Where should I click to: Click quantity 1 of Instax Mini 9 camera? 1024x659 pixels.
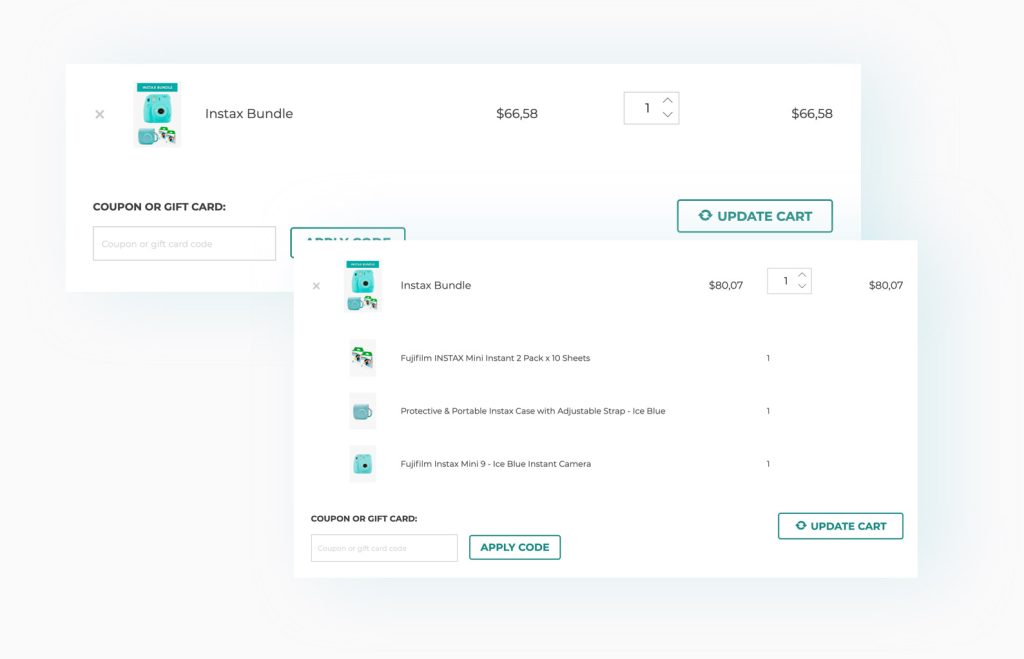[x=768, y=464]
